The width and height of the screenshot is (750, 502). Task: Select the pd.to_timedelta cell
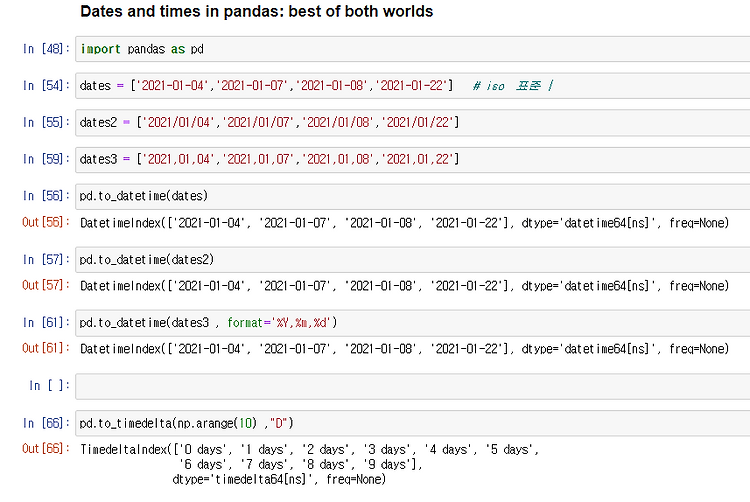tap(412, 423)
